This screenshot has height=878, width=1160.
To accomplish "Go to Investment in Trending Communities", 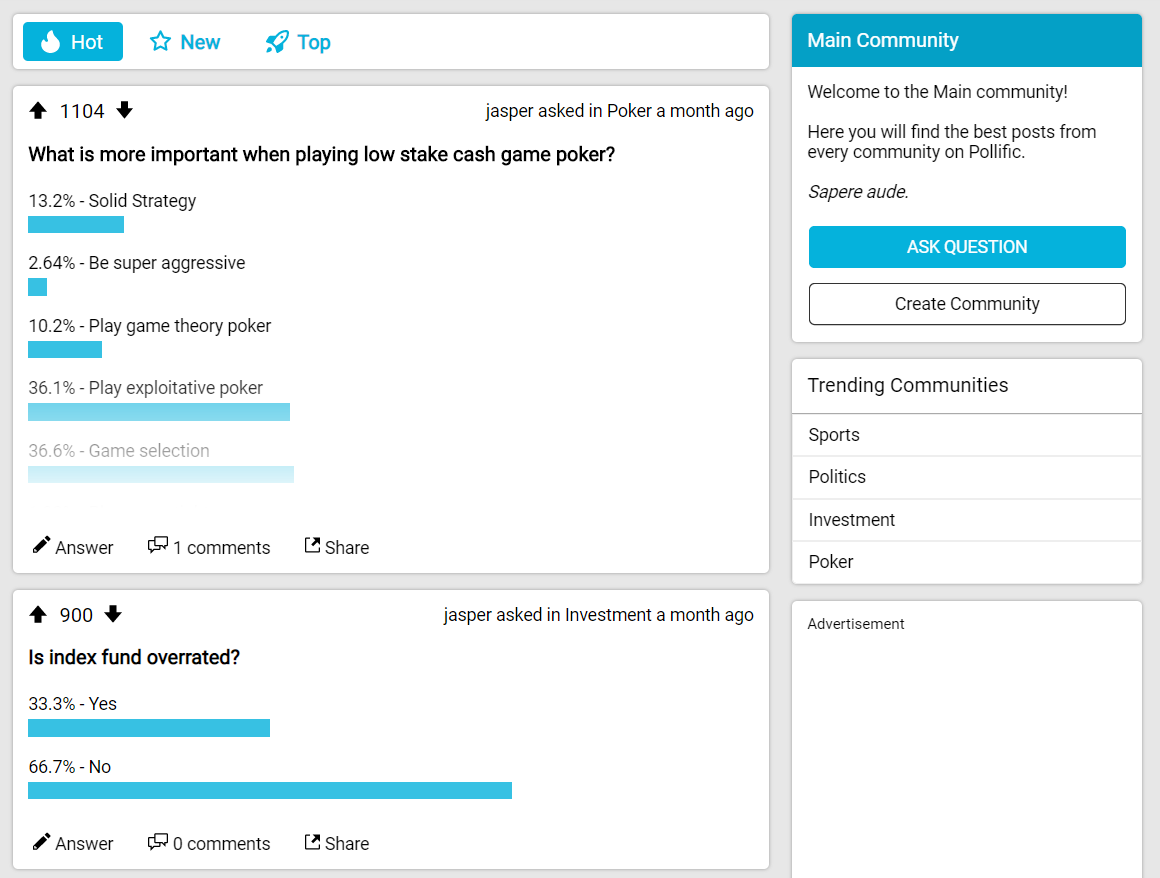I will click(852, 520).
